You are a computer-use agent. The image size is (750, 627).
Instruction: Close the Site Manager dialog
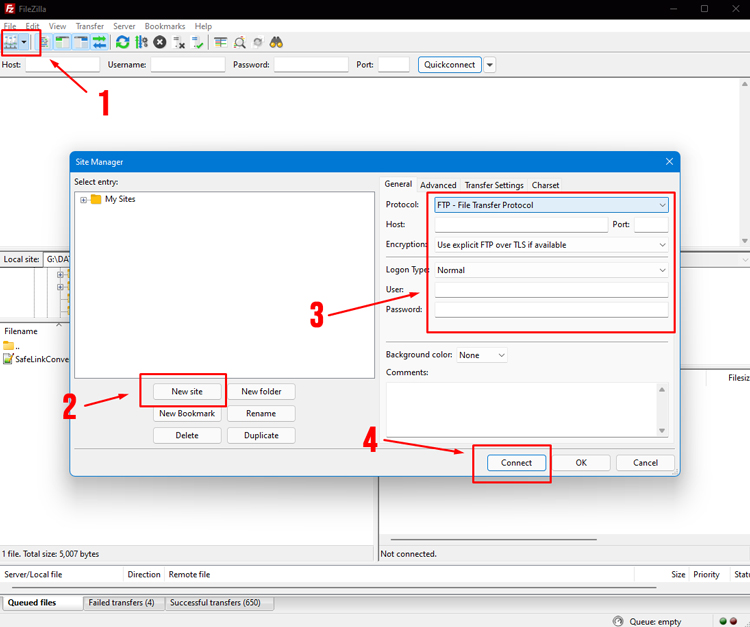pos(669,162)
